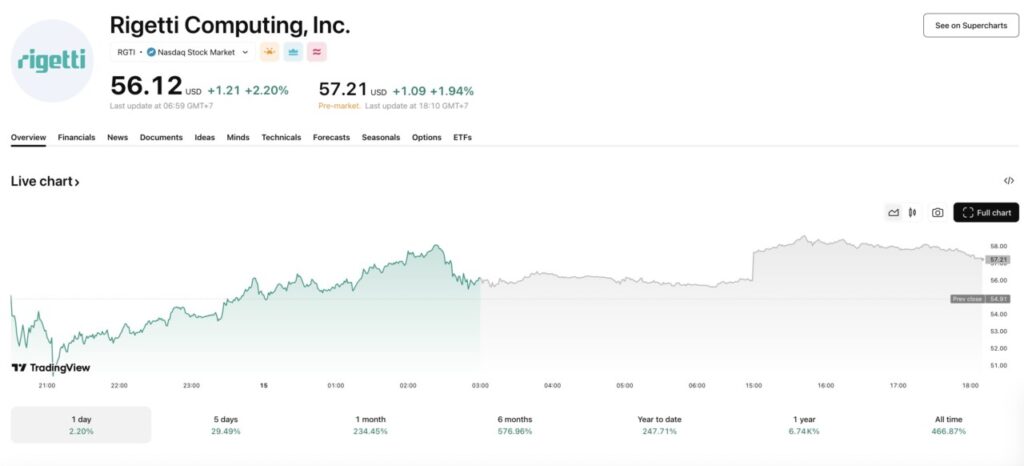This screenshot has height=466, width=1024.
Task: Switch to candlestick chart style
Action: click(x=912, y=213)
